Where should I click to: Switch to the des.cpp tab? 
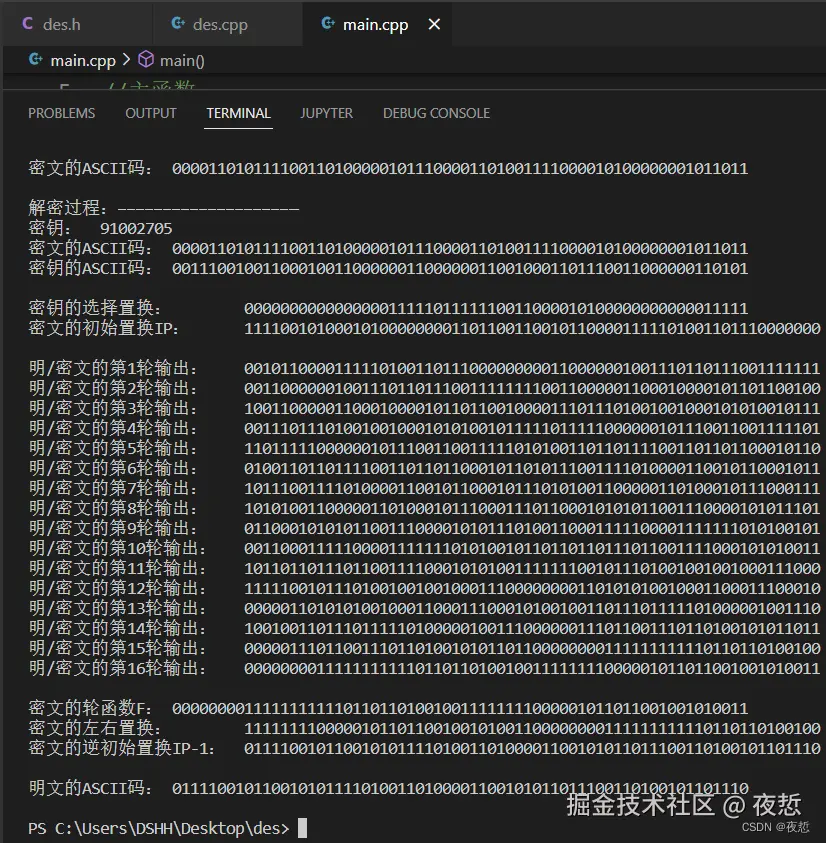[228, 24]
